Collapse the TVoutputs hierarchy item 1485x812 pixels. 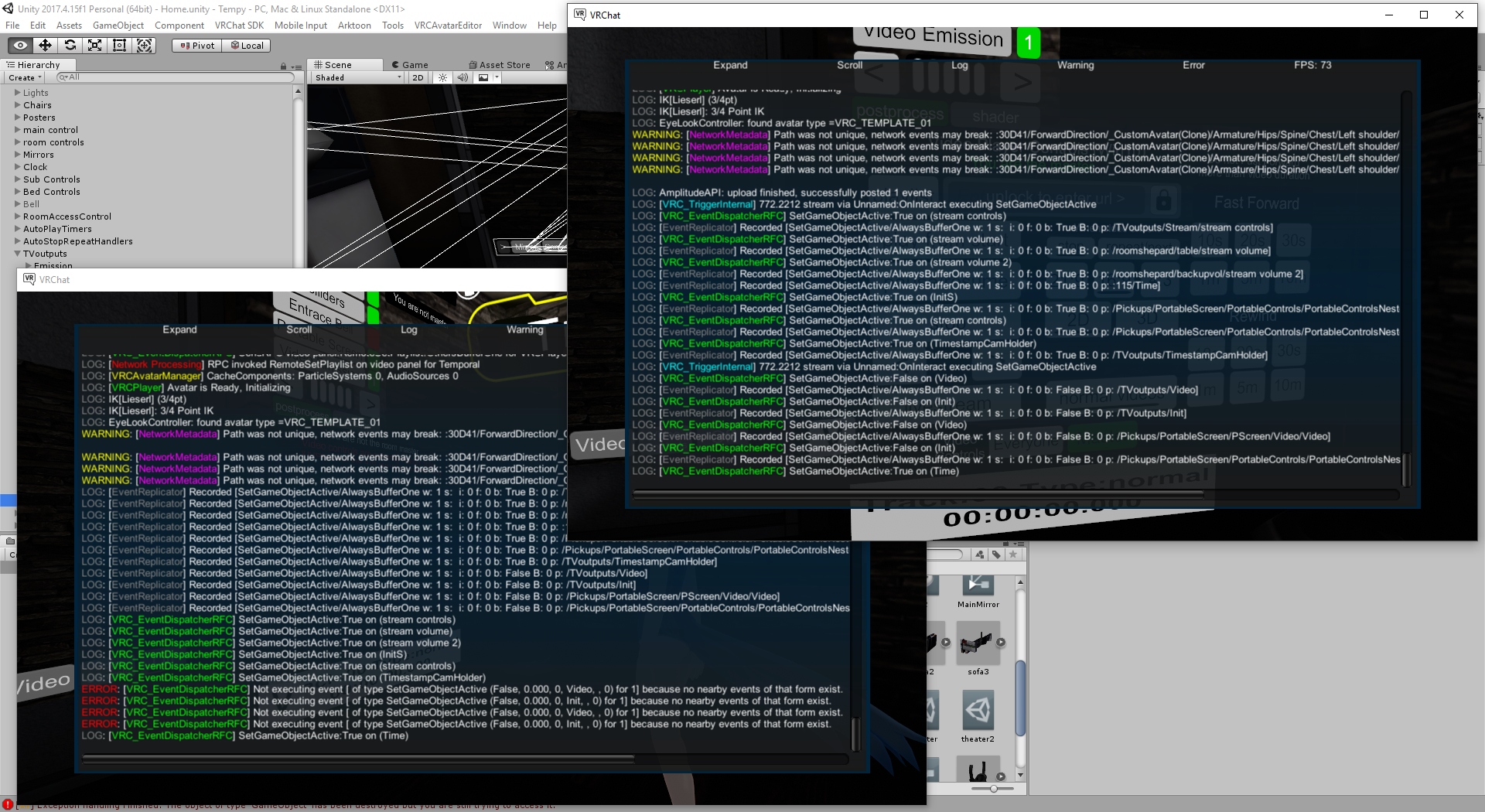pos(18,254)
